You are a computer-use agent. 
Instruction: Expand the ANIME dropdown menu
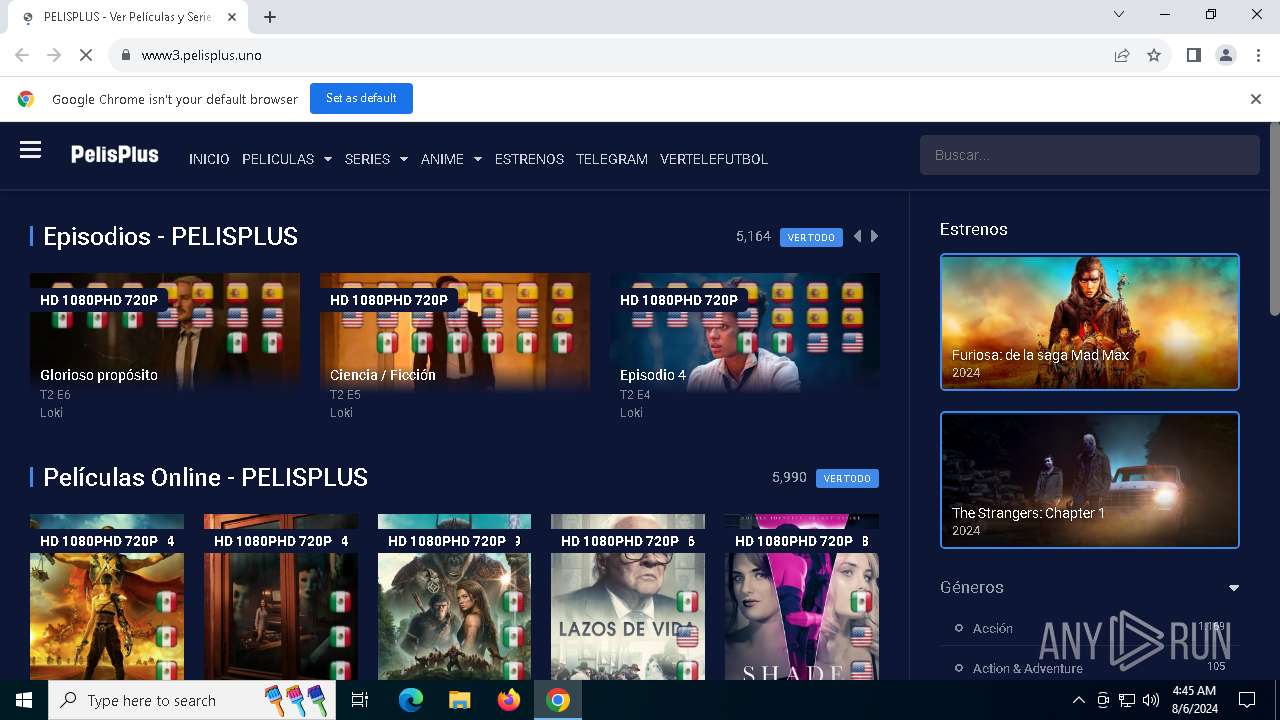451,159
